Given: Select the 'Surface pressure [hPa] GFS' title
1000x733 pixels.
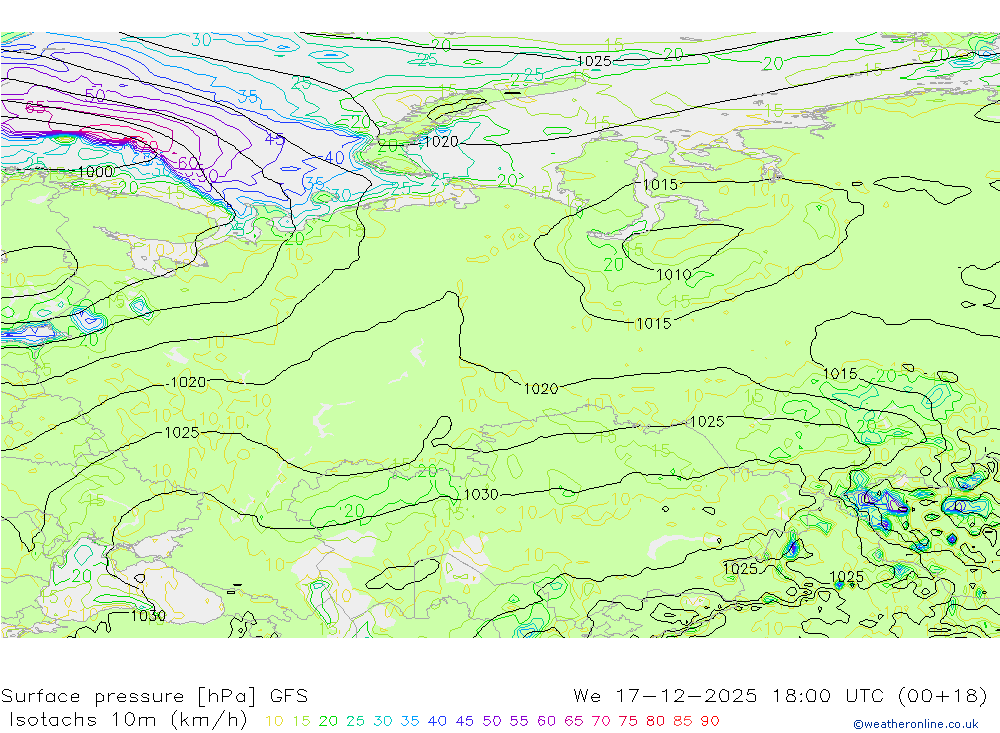Looking at the screenshot, I should pyautogui.click(x=154, y=696).
